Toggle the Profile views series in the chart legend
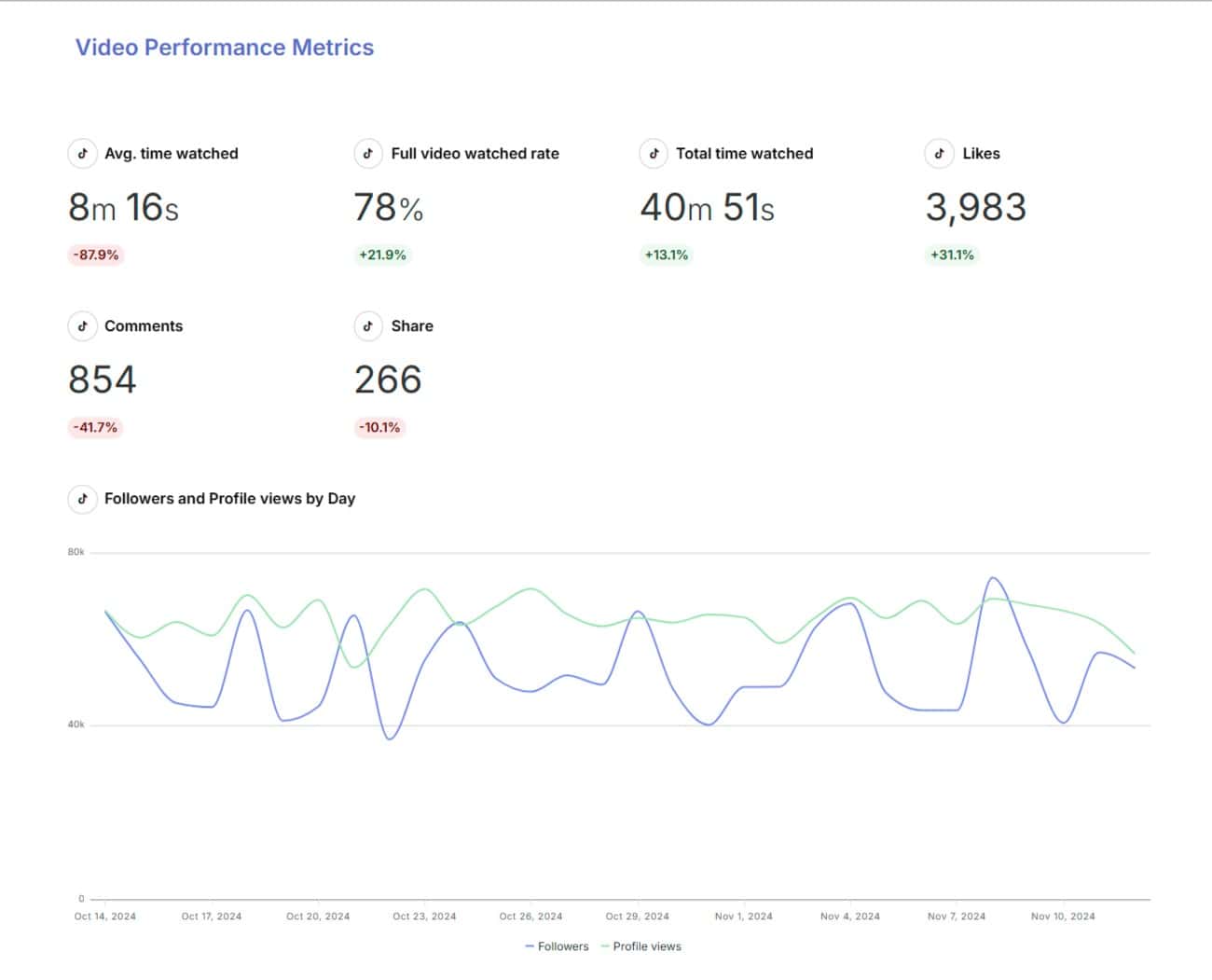The image size is (1212, 980). coord(643,945)
